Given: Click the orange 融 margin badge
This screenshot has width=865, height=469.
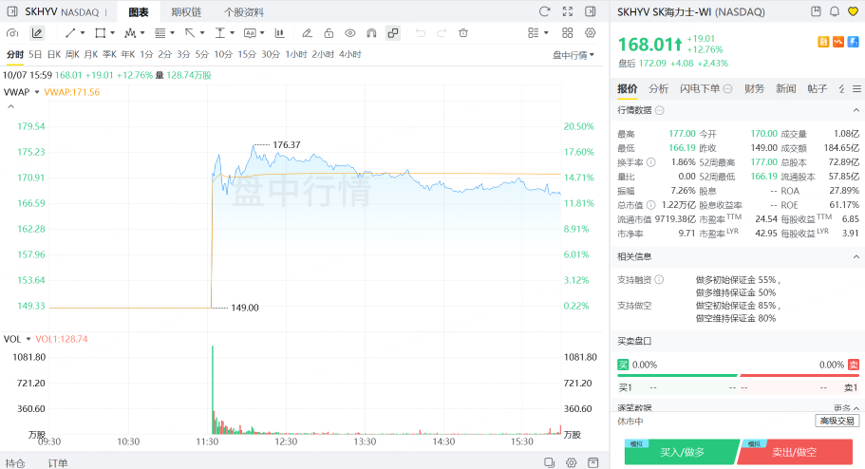Looking at the screenshot, I should coord(823,42).
